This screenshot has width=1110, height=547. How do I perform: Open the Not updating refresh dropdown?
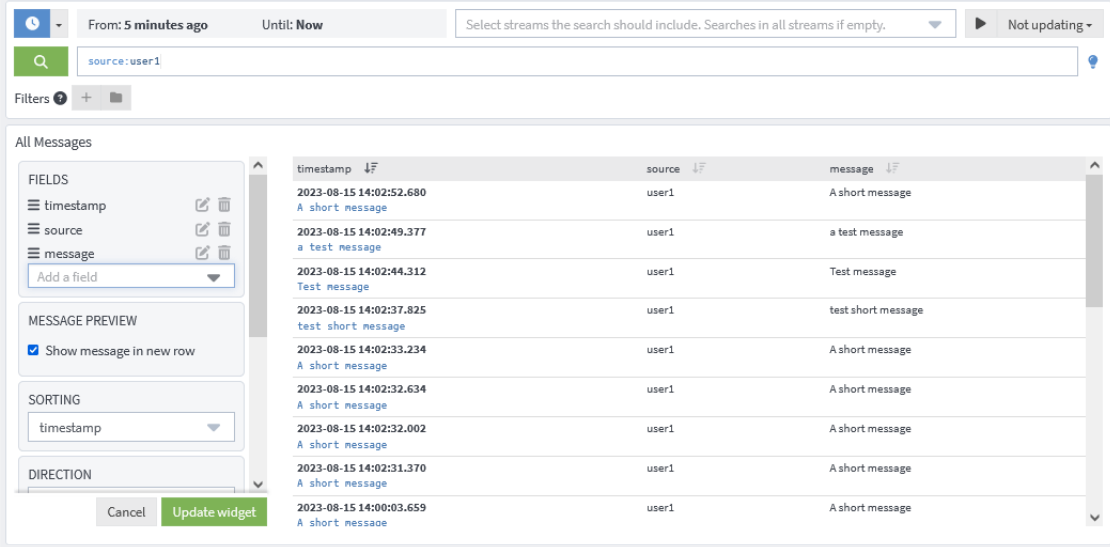point(1049,24)
